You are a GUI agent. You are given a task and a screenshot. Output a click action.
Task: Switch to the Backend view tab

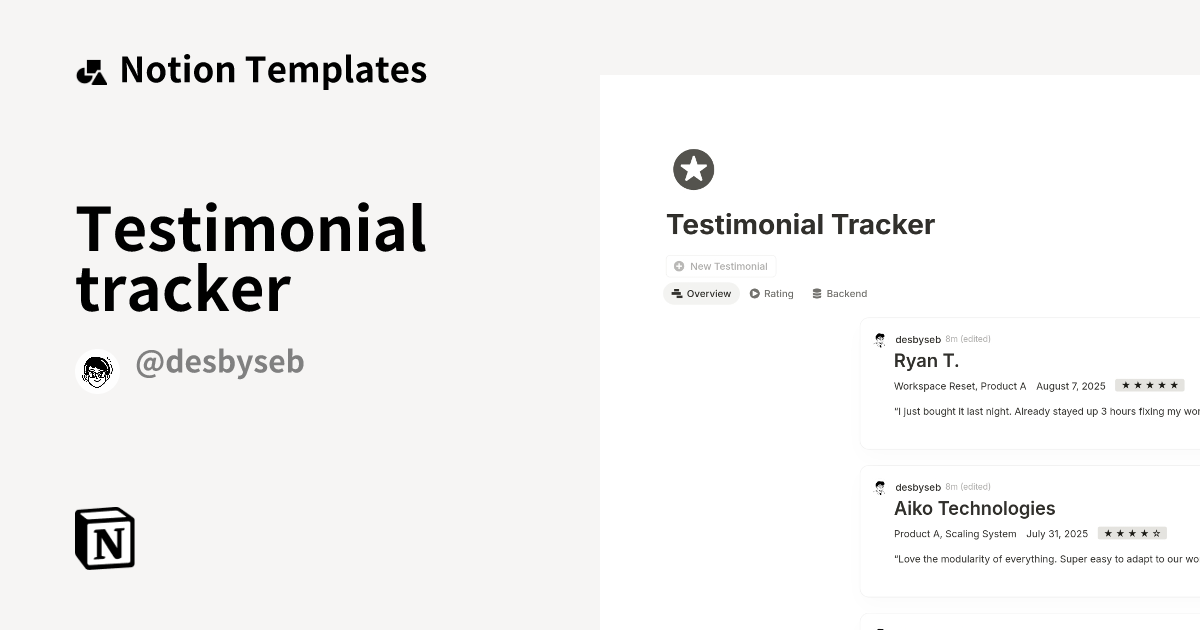[840, 293]
